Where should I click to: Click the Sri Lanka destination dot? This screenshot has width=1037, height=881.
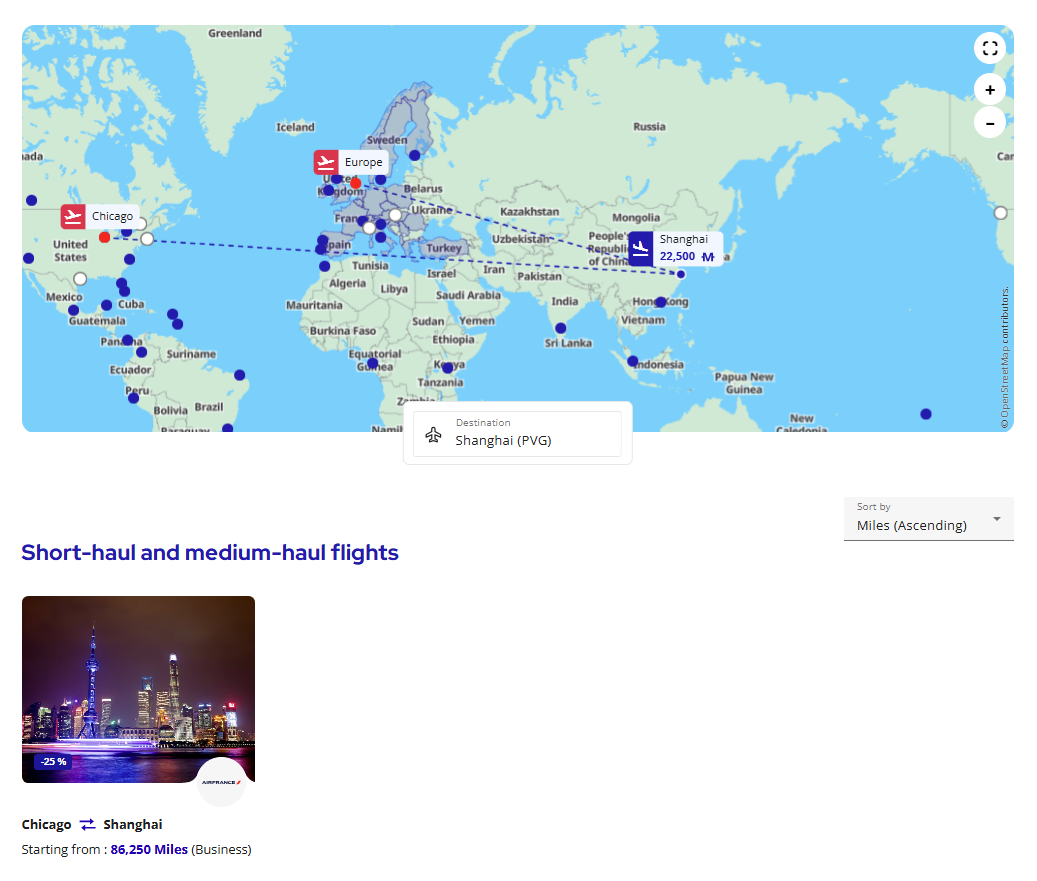[561, 328]
